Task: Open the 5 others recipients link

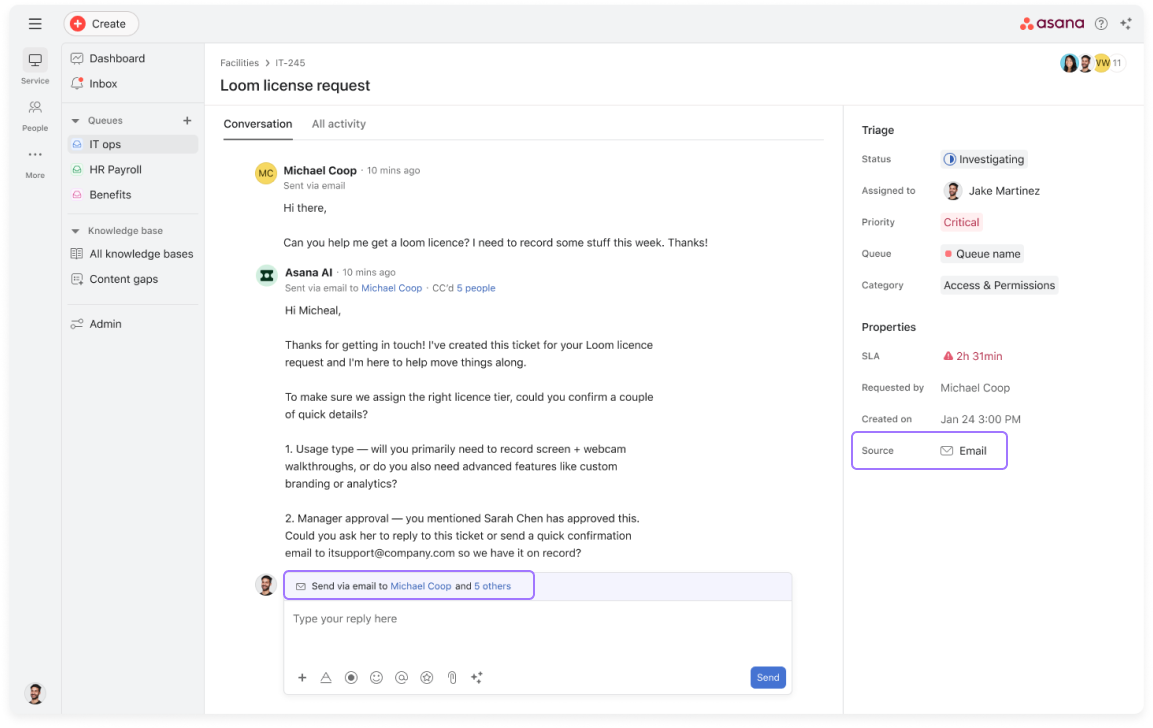Action: [492, 586]
